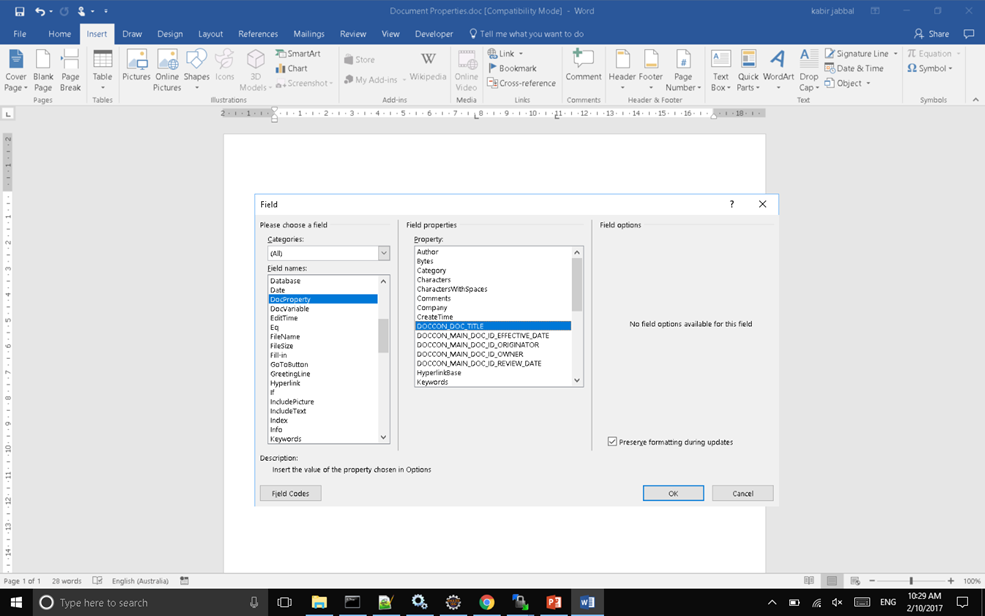Open the Header menu
This screenshot has height=616, width=985.
pos(622,71)
